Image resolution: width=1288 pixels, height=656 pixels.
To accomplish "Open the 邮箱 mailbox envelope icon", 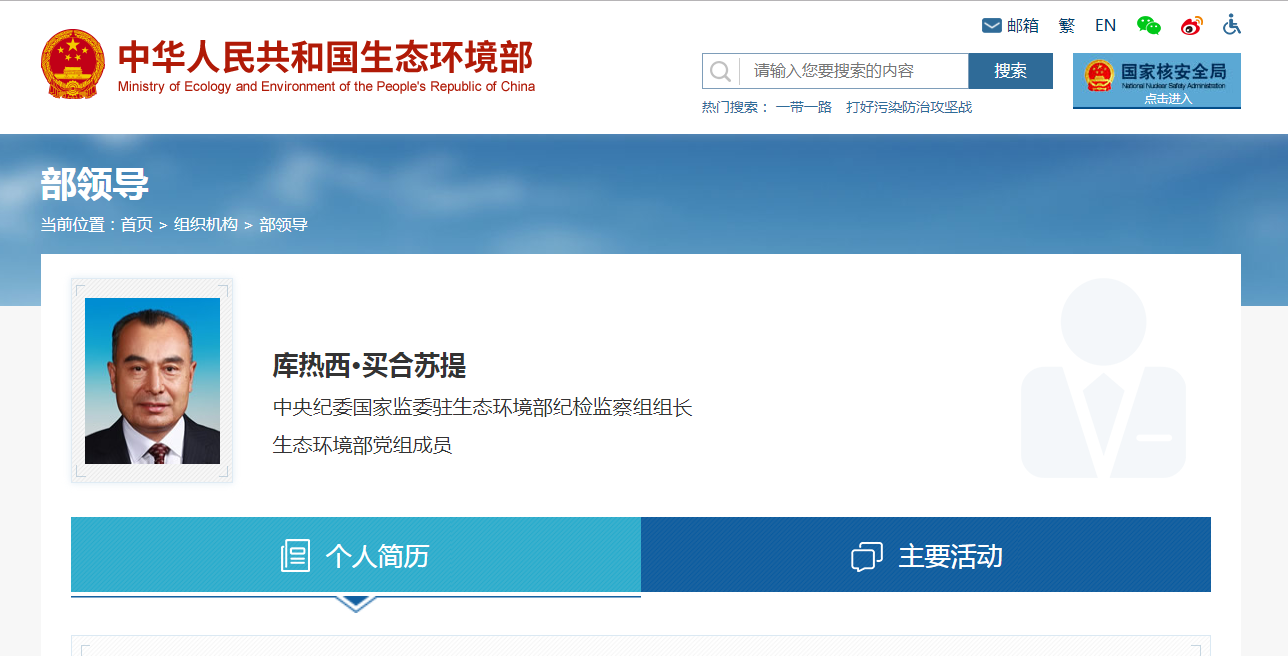I will [x=992, y=25].
